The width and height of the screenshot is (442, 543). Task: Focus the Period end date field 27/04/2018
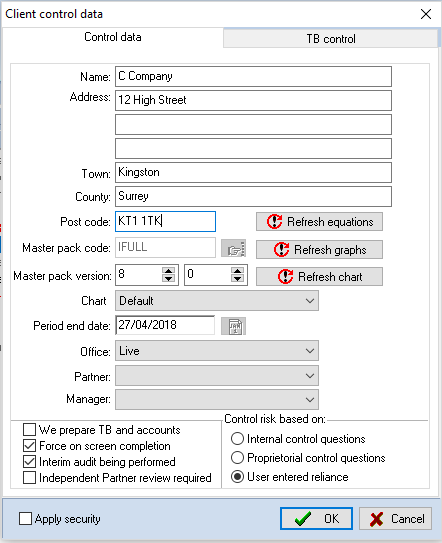coord(165,325)
